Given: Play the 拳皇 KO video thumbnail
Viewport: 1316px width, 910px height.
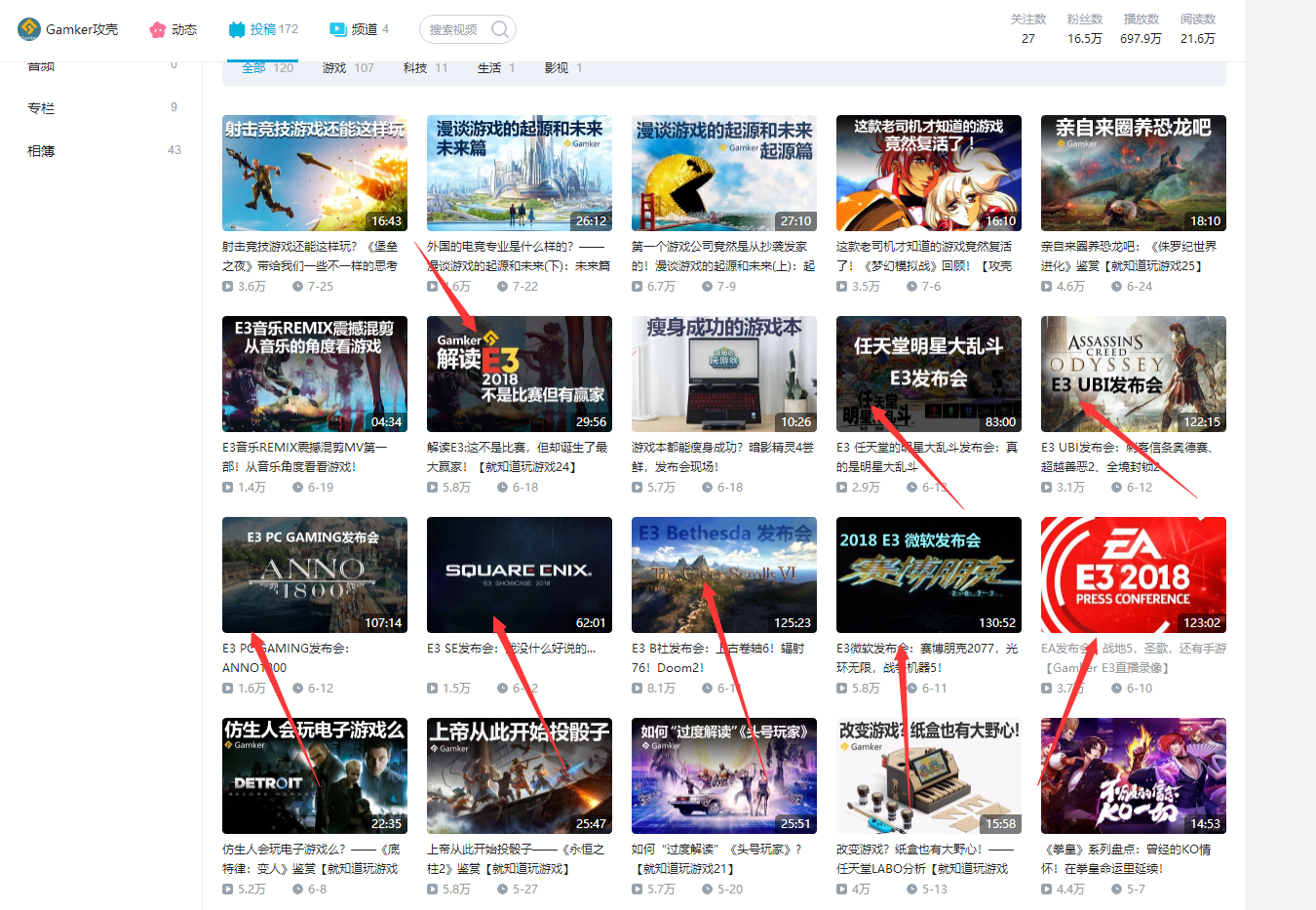Looking at the screenshot, I should [x=1134, y=776].
